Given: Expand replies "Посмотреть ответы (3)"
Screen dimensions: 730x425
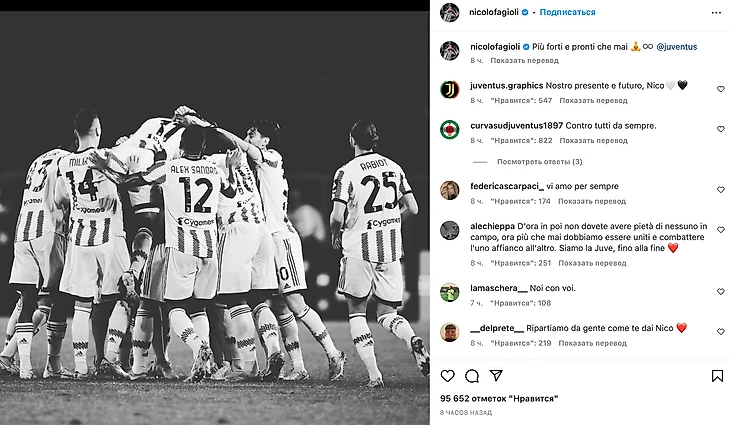Looking at the screenshot, I should coord(540,162).
